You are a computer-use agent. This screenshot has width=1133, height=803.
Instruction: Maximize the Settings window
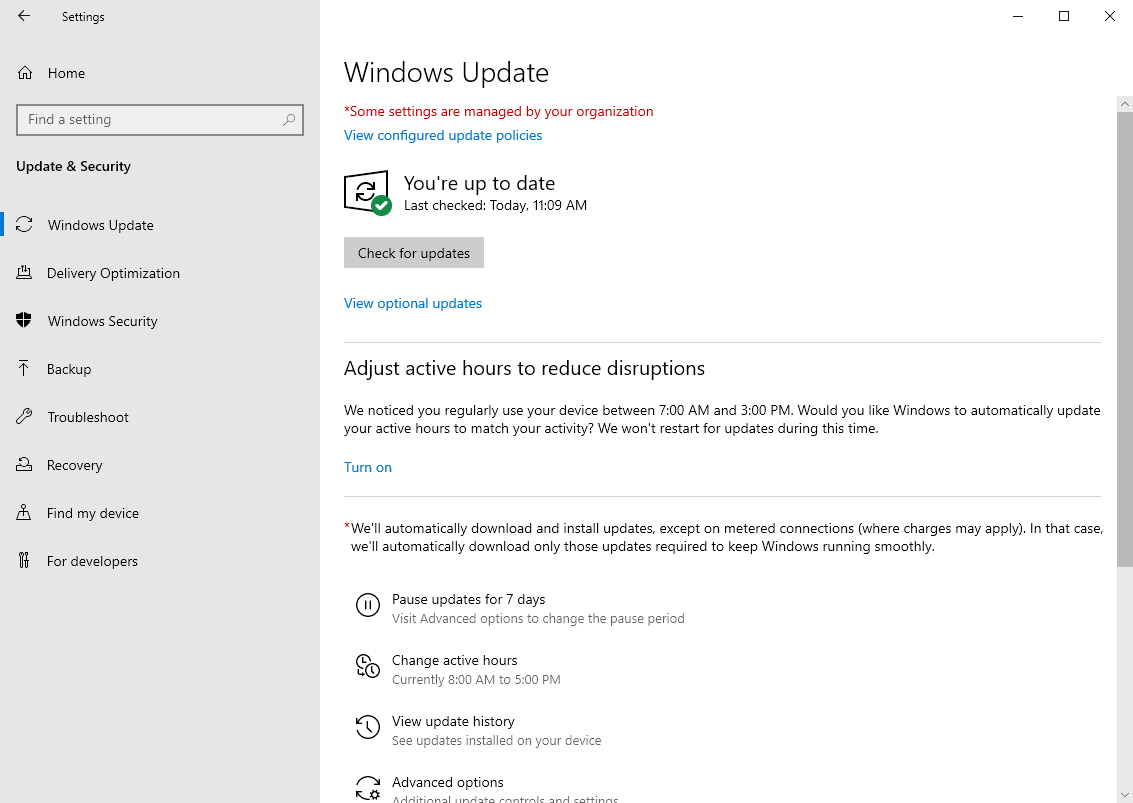1064,16
